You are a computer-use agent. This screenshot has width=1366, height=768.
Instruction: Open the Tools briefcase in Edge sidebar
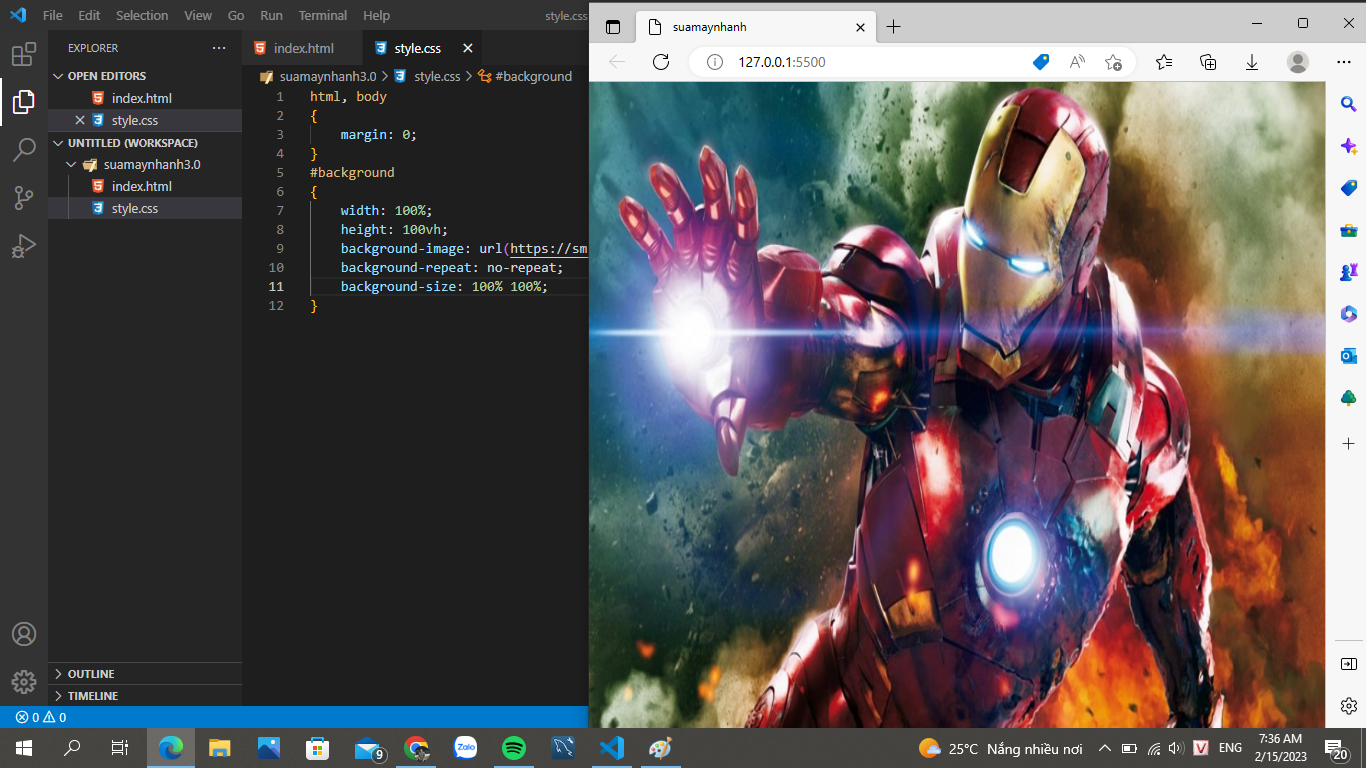[1348, 230]
